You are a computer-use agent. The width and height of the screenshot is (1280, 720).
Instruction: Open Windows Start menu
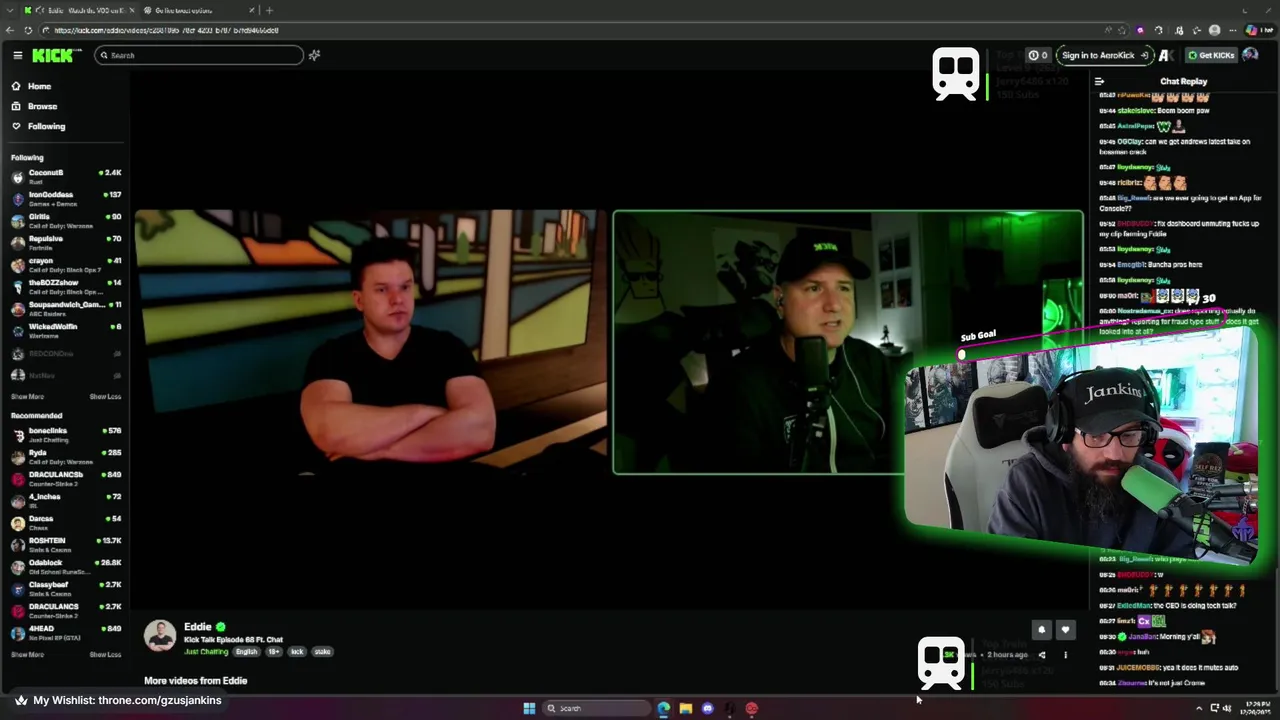pos(529,708)
